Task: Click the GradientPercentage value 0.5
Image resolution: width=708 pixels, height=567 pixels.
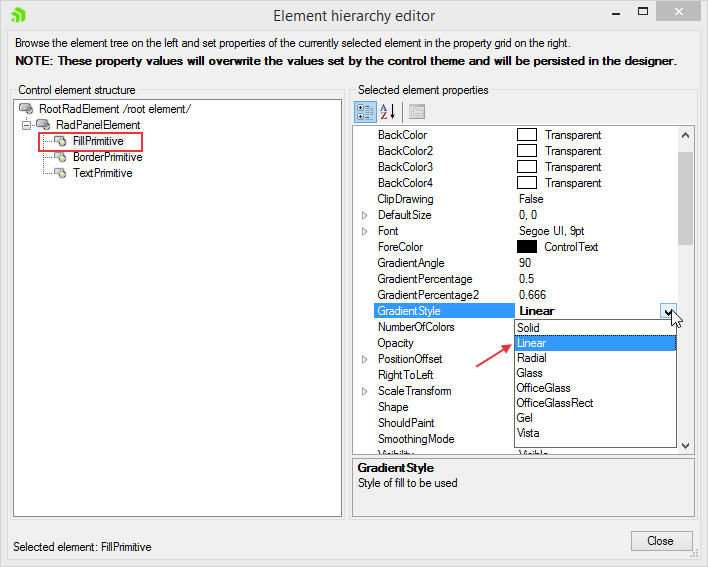Action: pos(526,279)
